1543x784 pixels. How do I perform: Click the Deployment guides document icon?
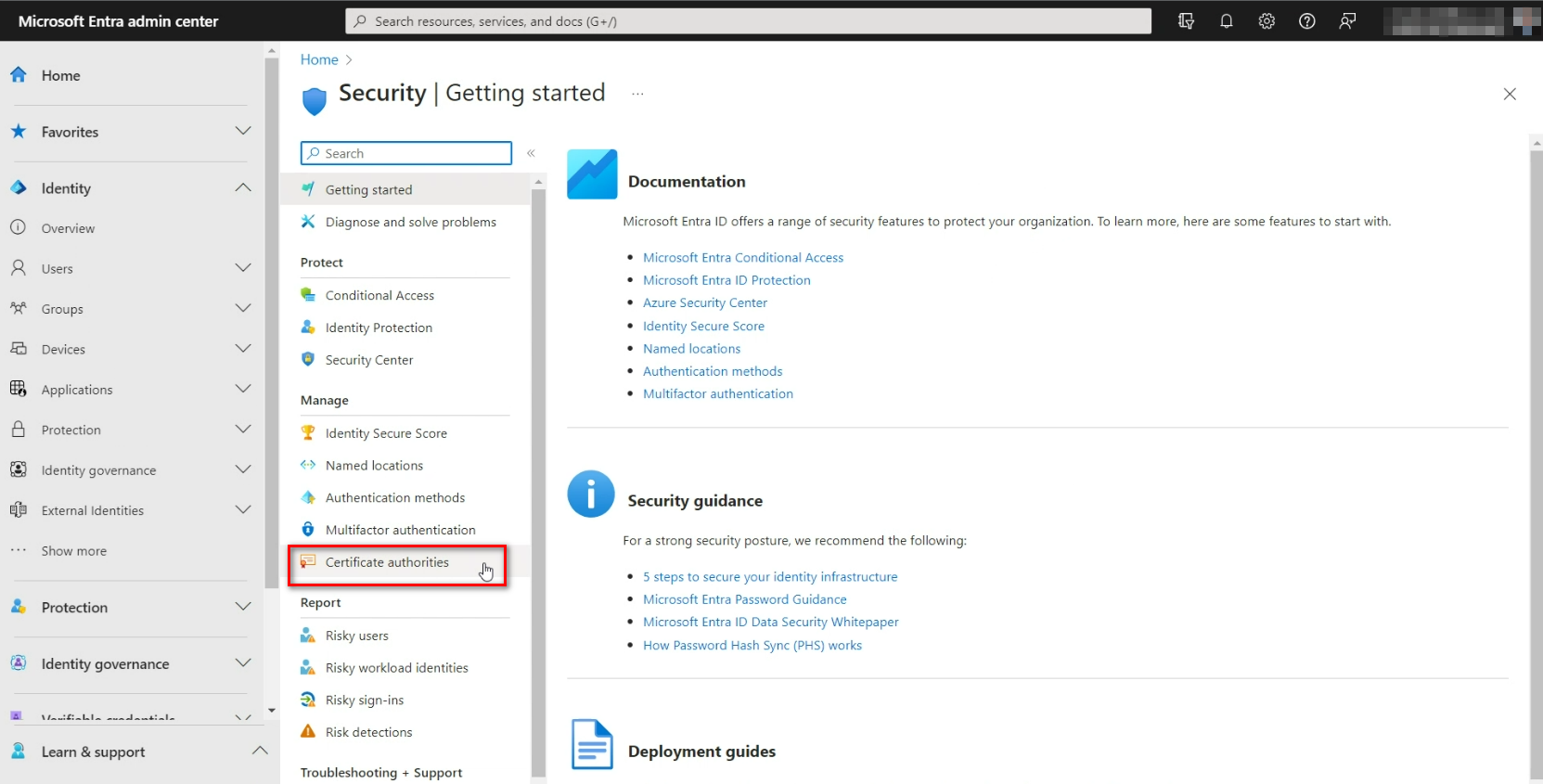tap(592, 744)
